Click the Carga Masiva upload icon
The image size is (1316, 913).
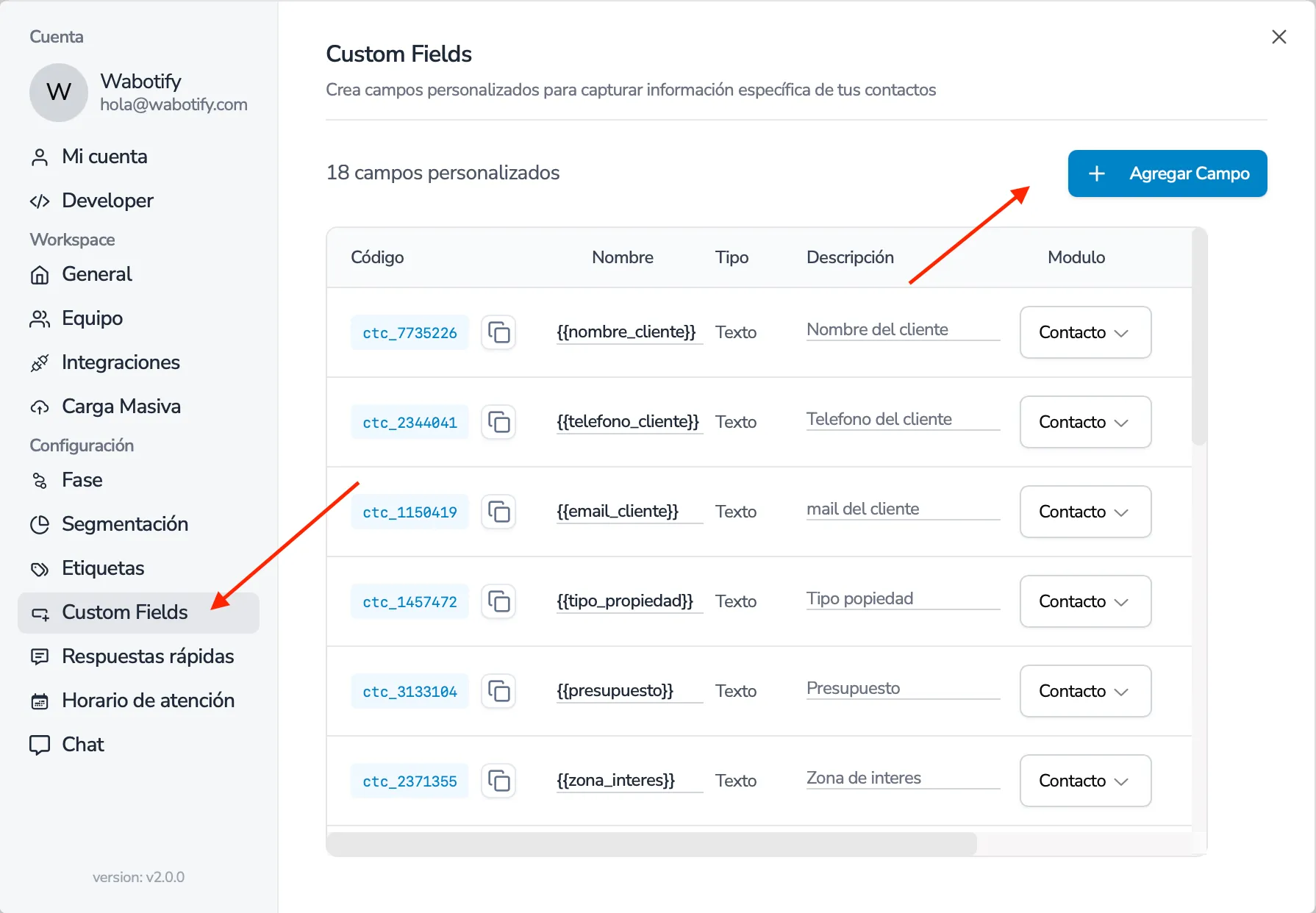tap(40, 407)
